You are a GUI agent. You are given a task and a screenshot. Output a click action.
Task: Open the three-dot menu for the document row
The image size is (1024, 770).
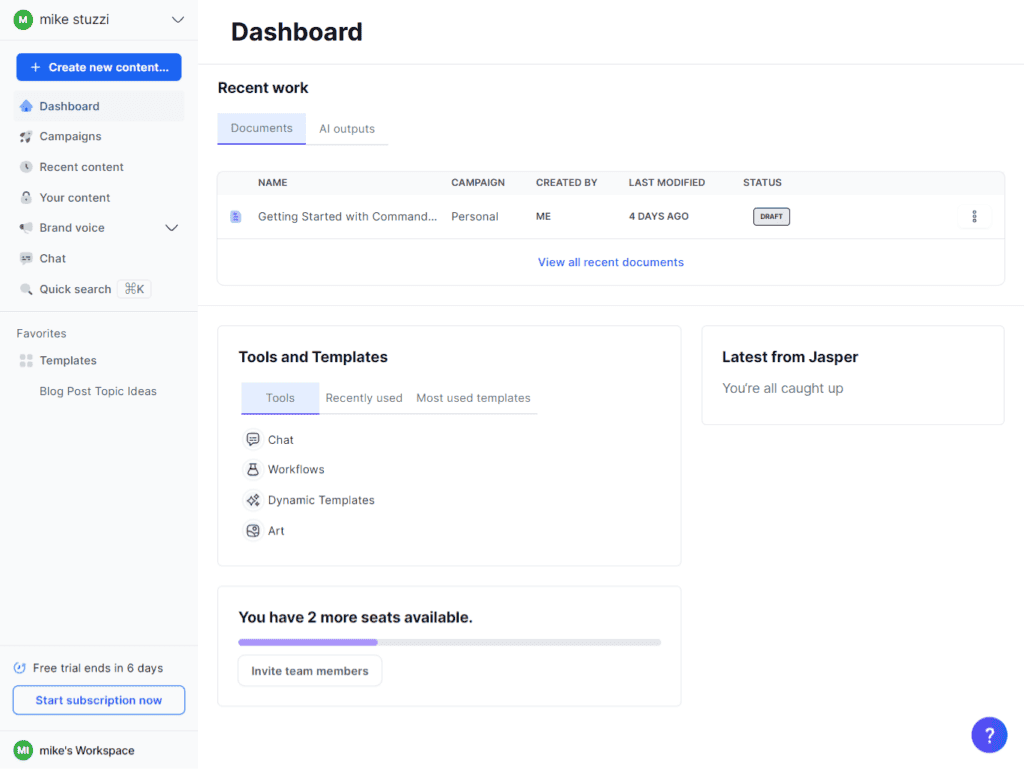pos(974,216)
